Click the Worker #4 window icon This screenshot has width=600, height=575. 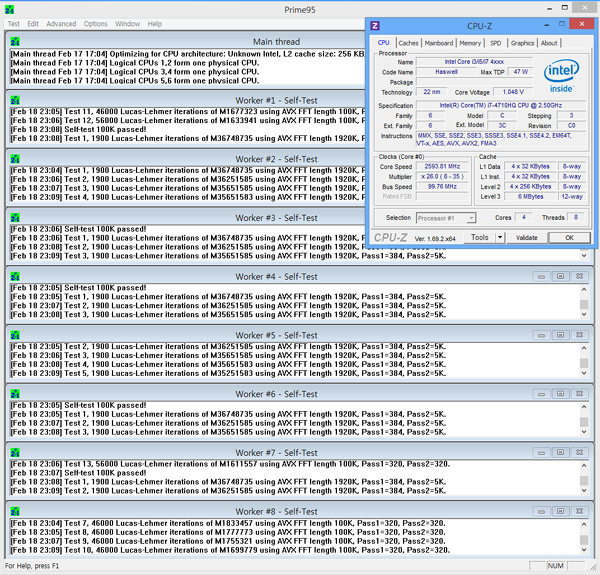(x=15, y=277)
